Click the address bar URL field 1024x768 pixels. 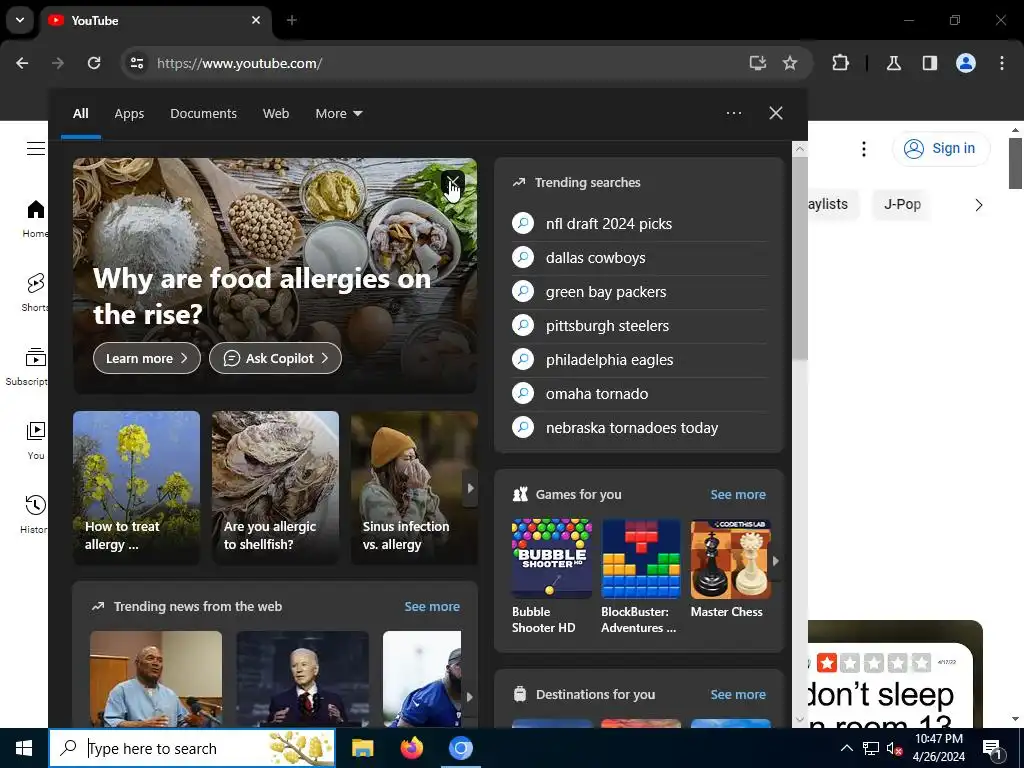tap(444, 63)
